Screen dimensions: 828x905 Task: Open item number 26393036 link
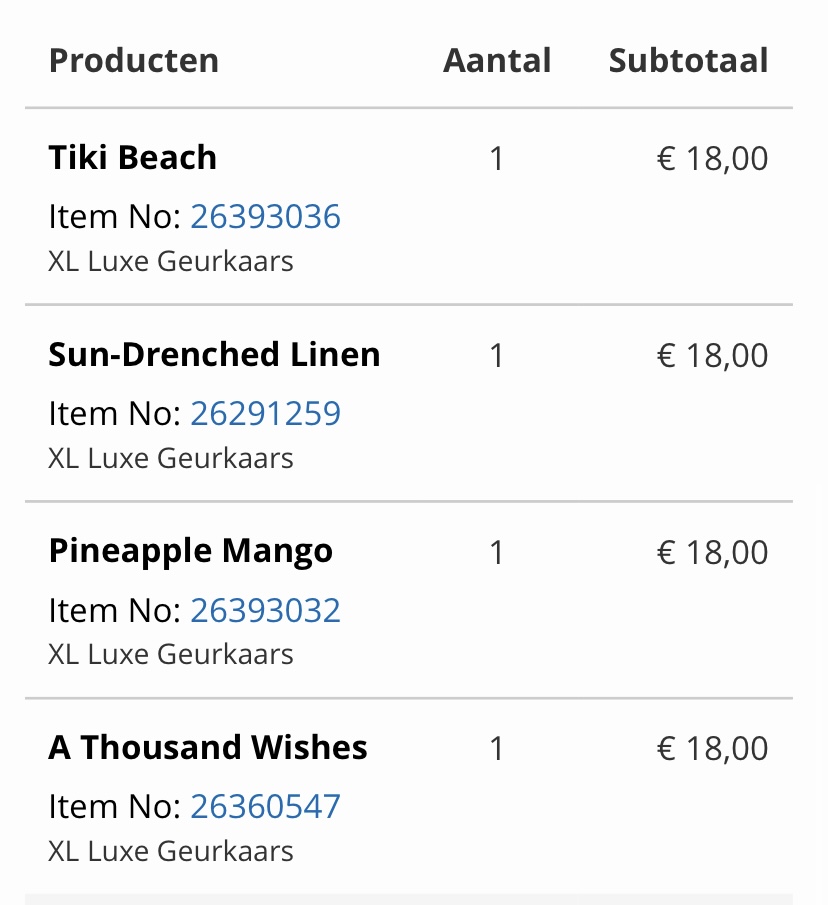pyautogui.click(x=265, y=216)
